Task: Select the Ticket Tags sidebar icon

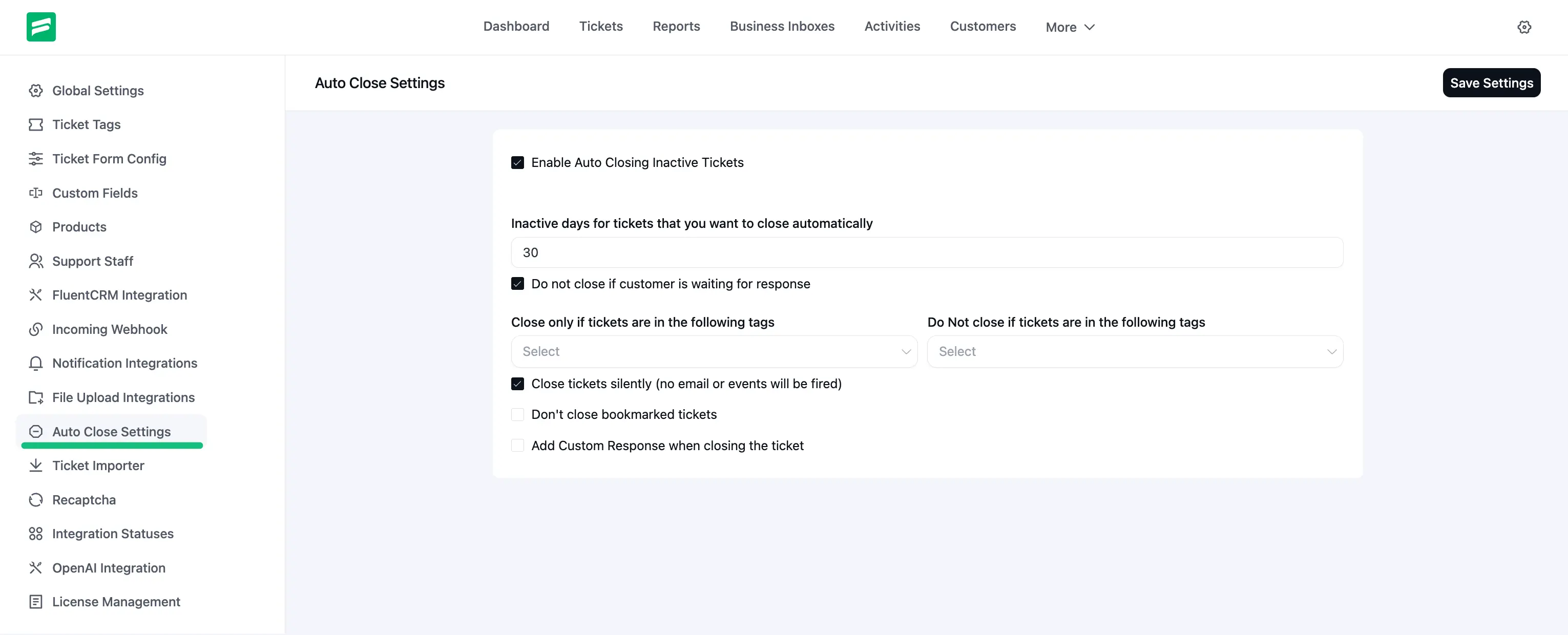Action: (35, 124)
